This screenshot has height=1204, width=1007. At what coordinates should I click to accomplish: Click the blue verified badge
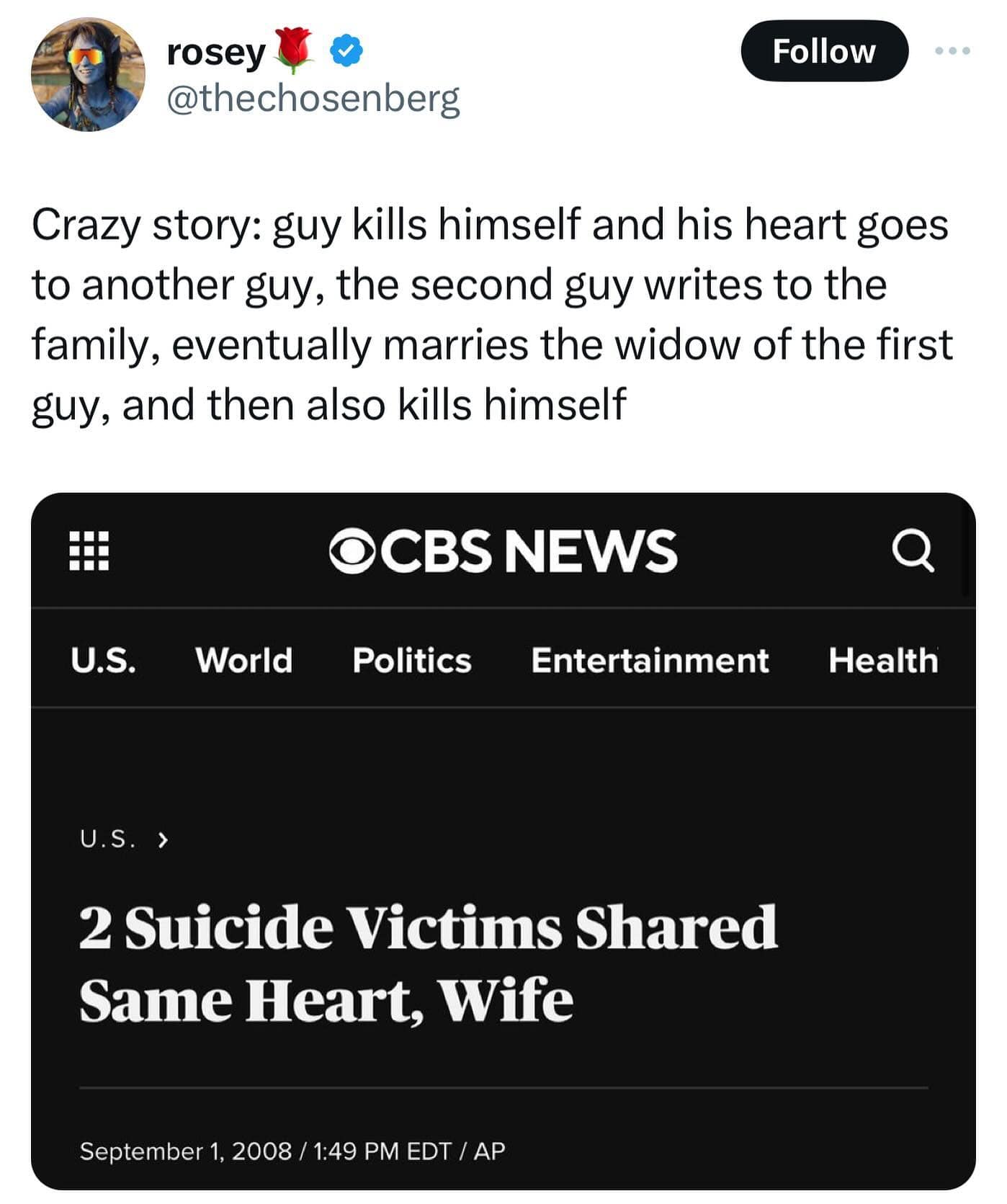click(346, 50)
